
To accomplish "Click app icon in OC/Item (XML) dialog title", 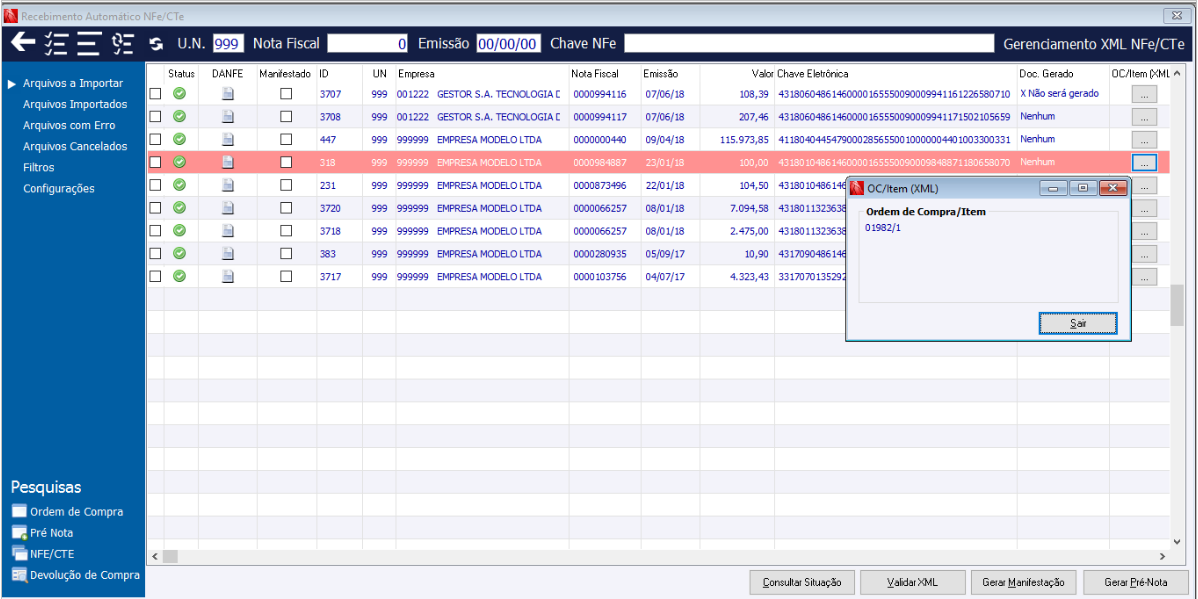I will click(x=857, y=189).
